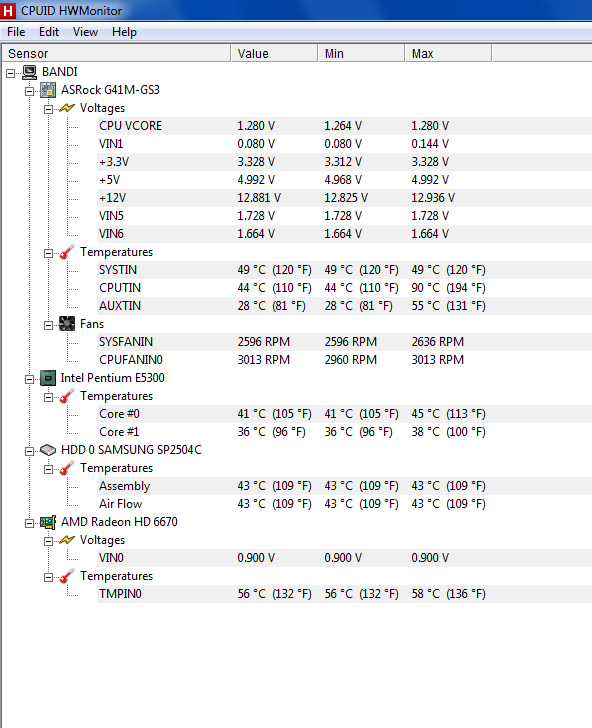Collapse the ASRock G41M-GS3 tree node
Screen dimensions: 592x728
pos(29,91)
